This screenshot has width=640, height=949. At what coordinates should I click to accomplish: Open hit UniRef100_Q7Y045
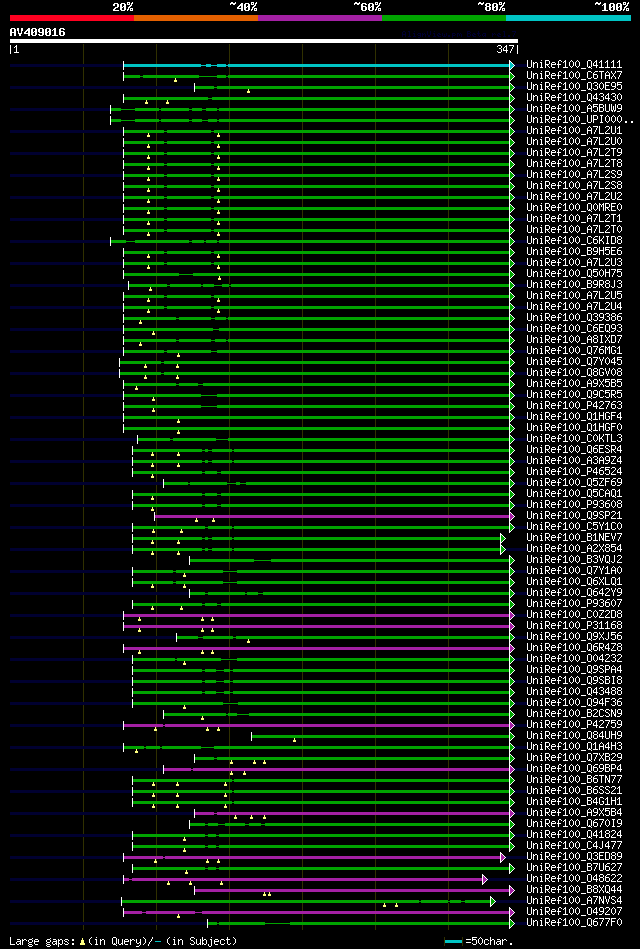574,362
